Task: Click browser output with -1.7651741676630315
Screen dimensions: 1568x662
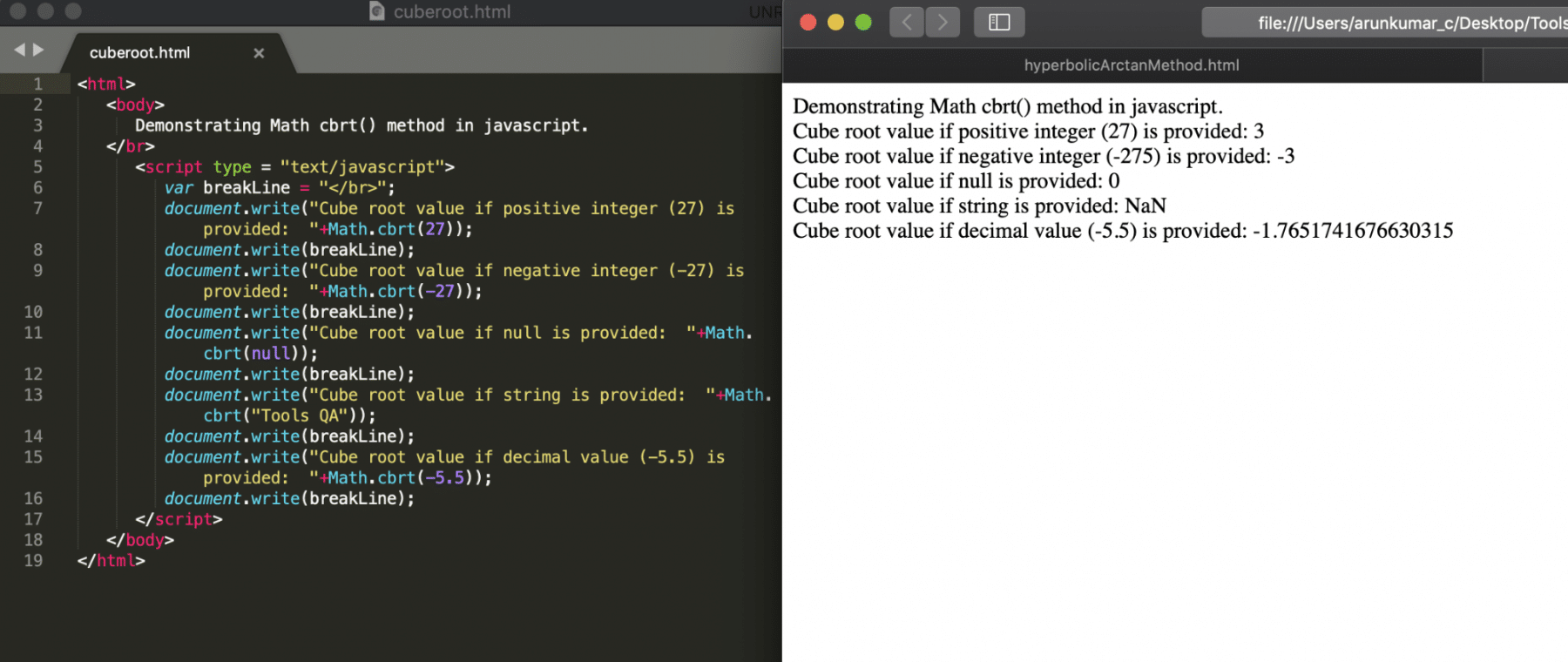Action: (1123, 231)
